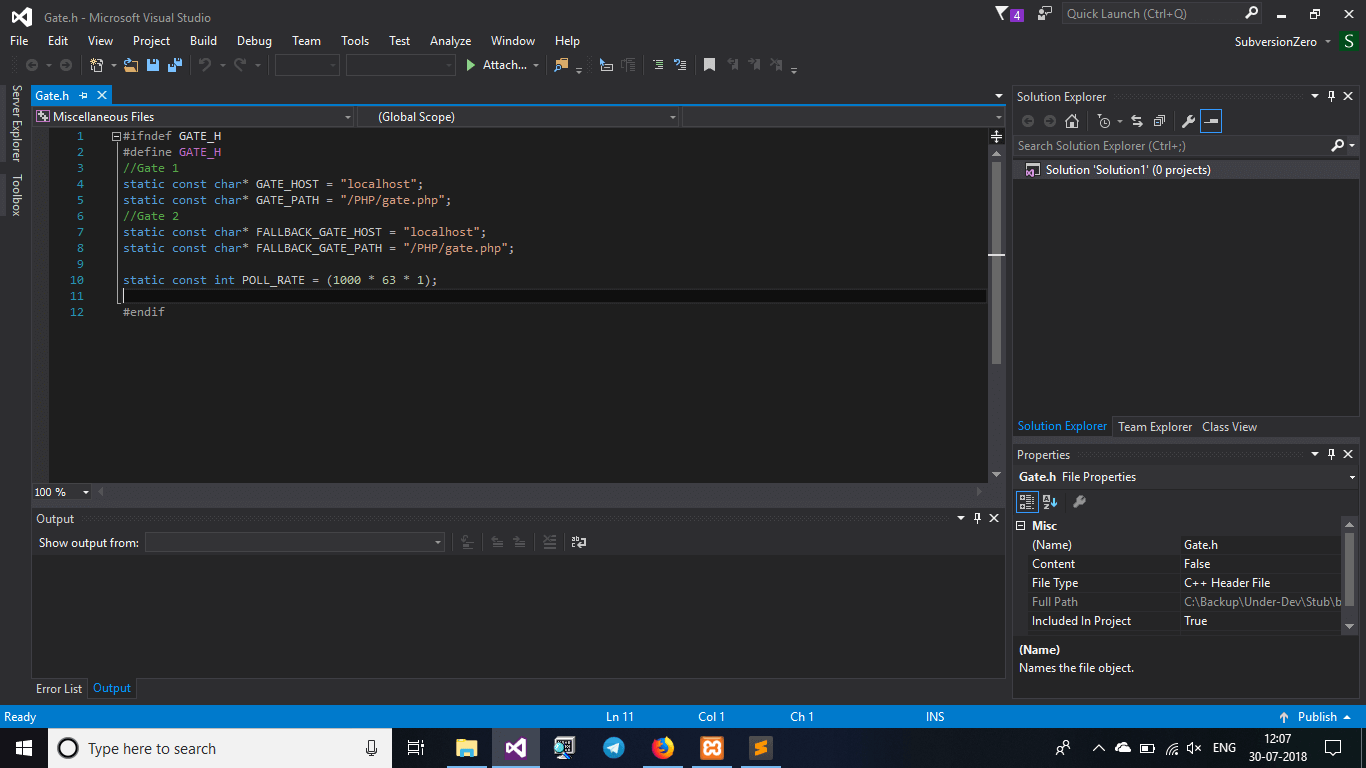This screenshot has width=1366, height=768.
Task: Click the bookmark icon in toolbar
Action: click(709, 65)
